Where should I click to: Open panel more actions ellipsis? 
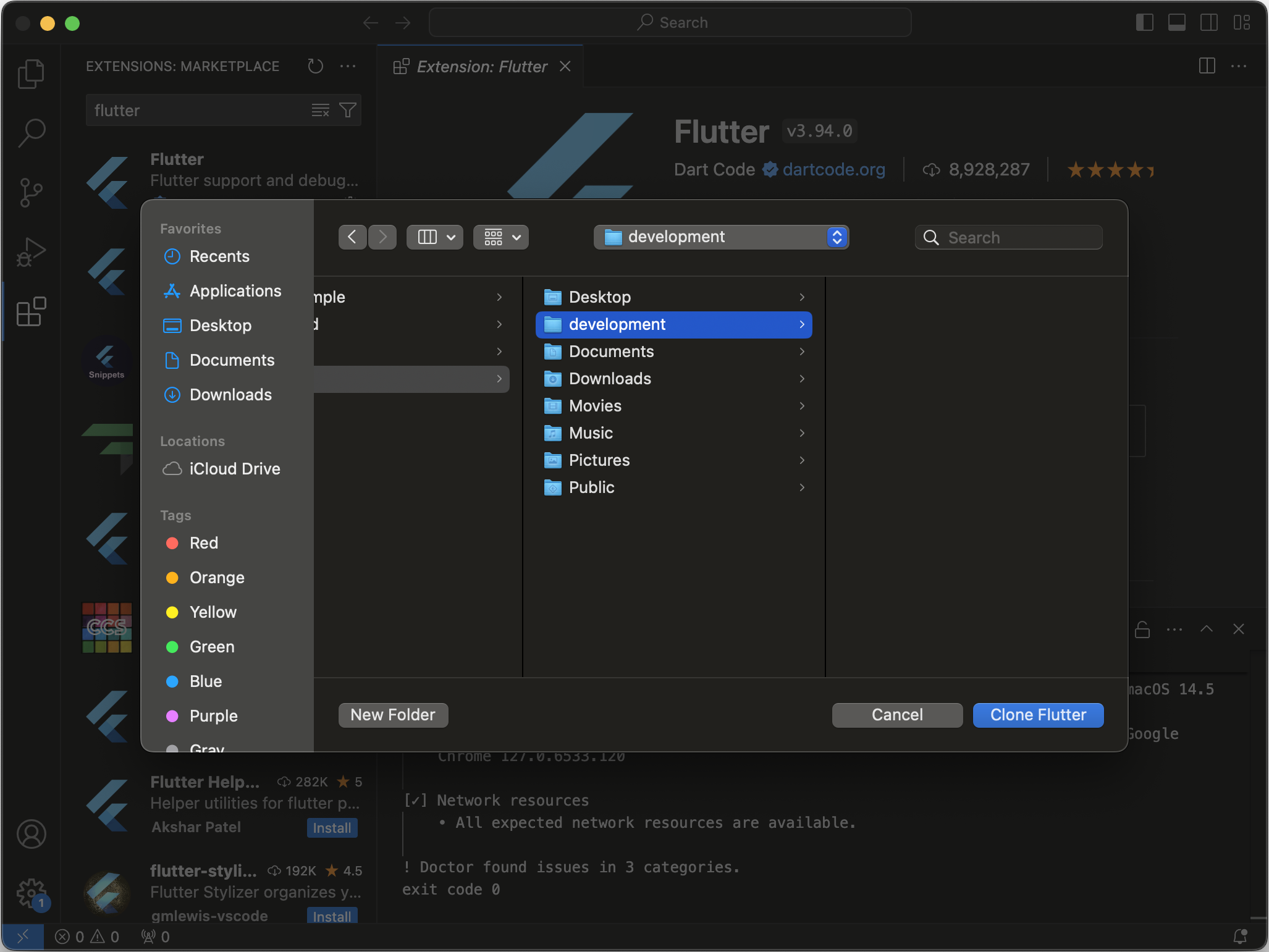(1174, 629)
